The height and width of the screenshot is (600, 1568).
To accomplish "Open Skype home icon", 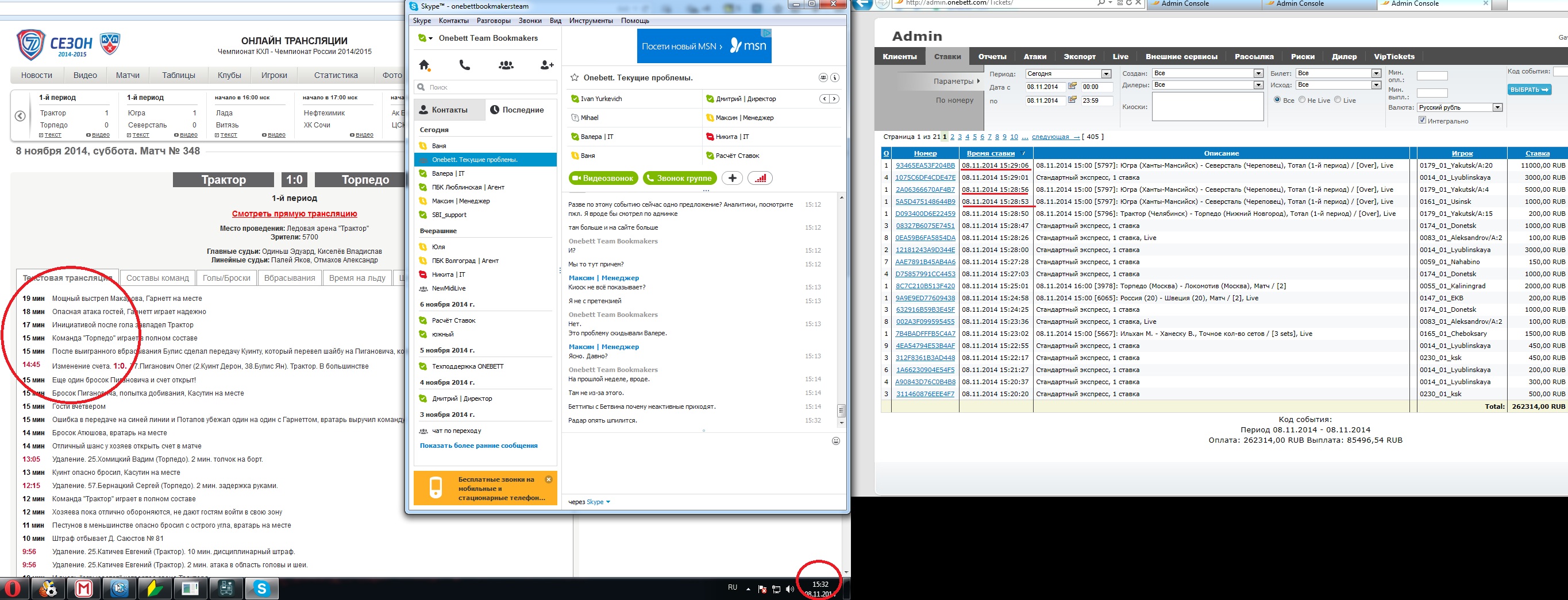I will tap(425, 65).
